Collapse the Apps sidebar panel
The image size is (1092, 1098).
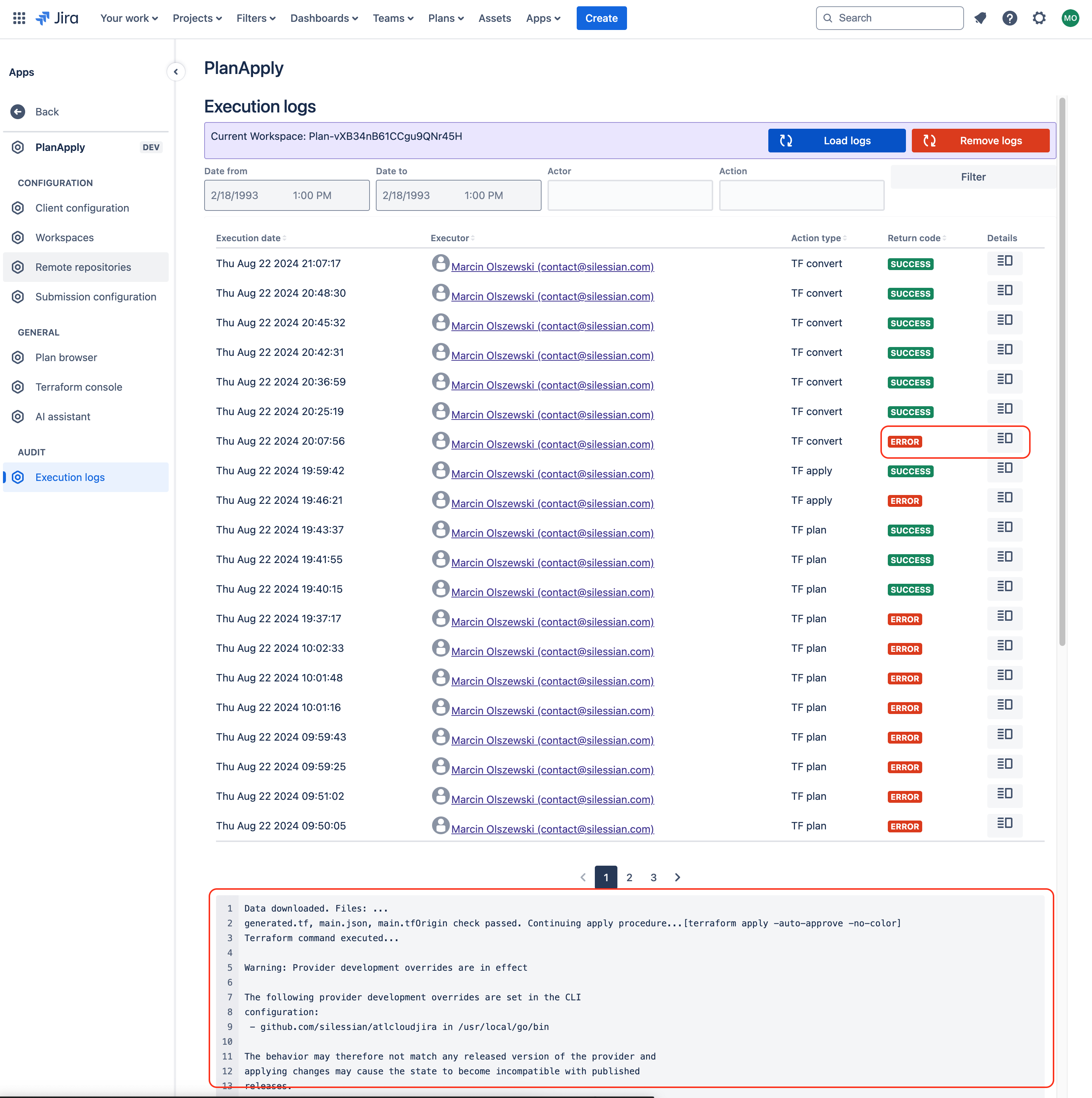(x=176, y=72)
